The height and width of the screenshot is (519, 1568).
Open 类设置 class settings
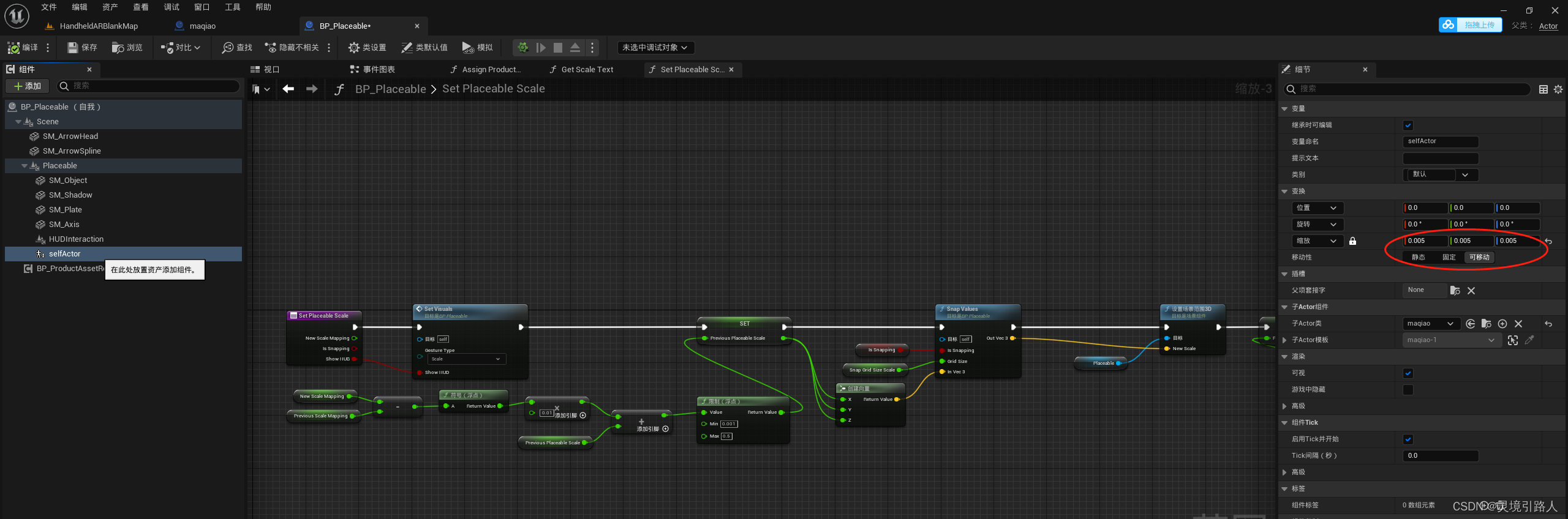pos(367,48)
